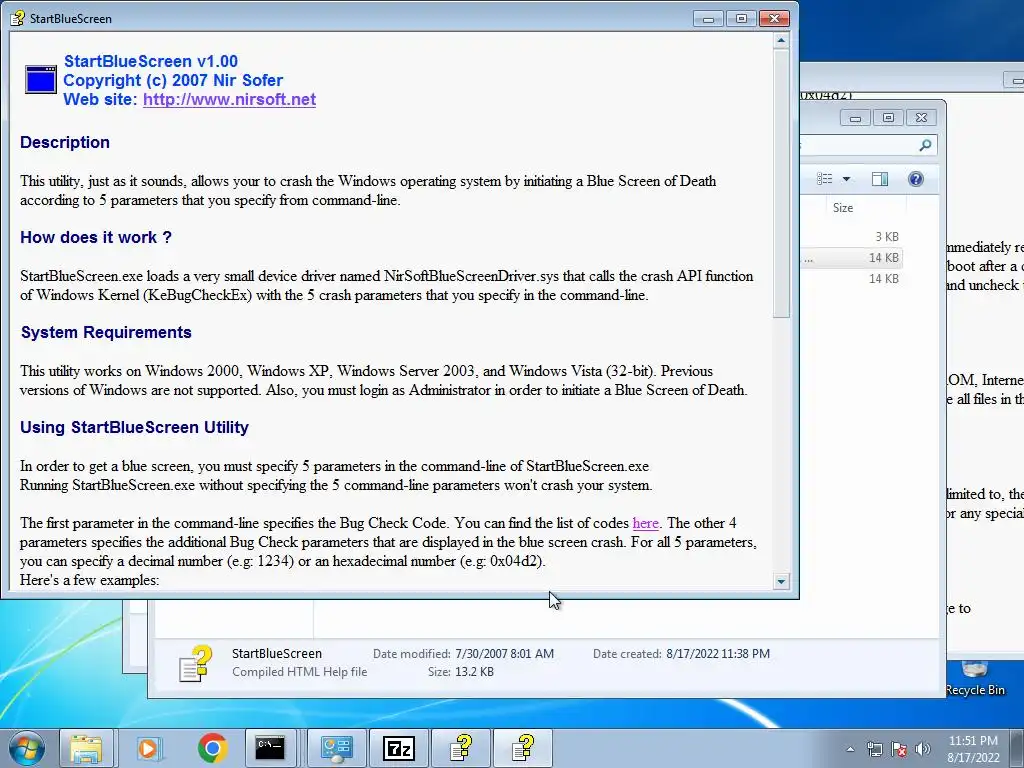The width and height of the screenshot is (1024, 768).
Task: Select the 3 KB file row in Explorer
Action: point(852,236)
